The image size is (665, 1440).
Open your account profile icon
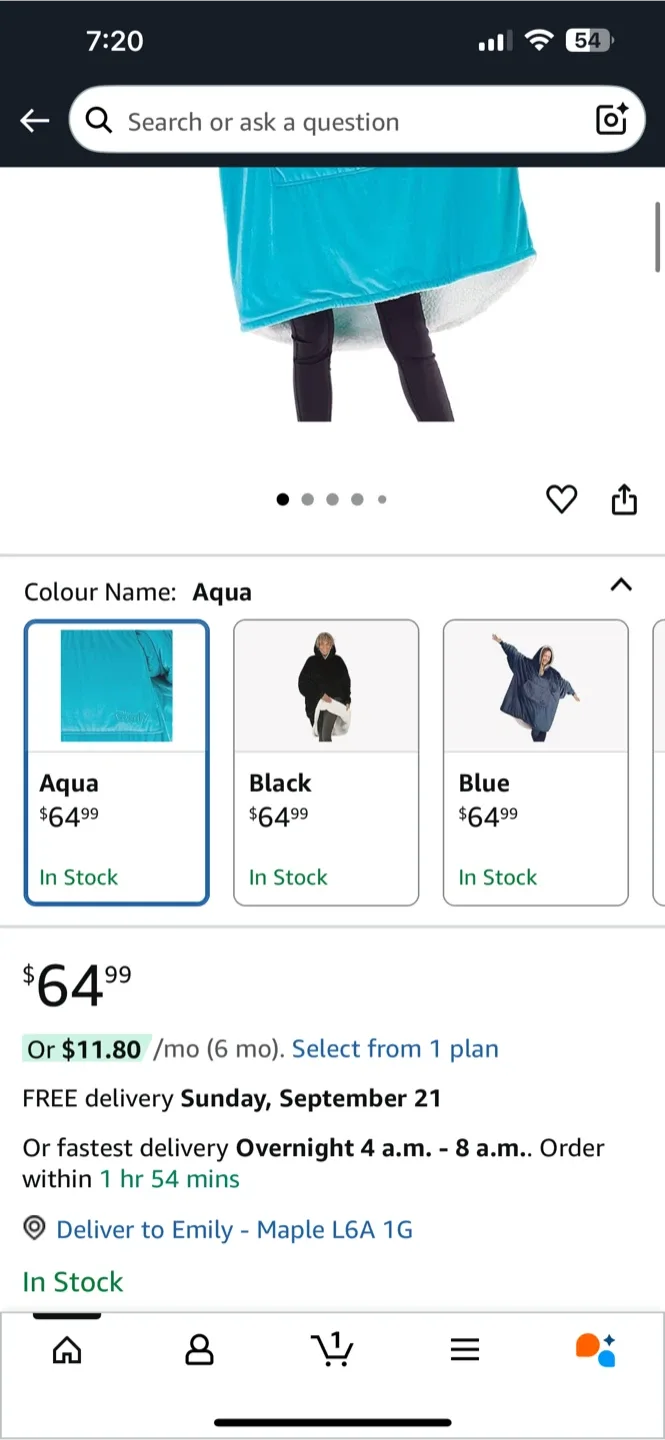(x=199, y=1350)
